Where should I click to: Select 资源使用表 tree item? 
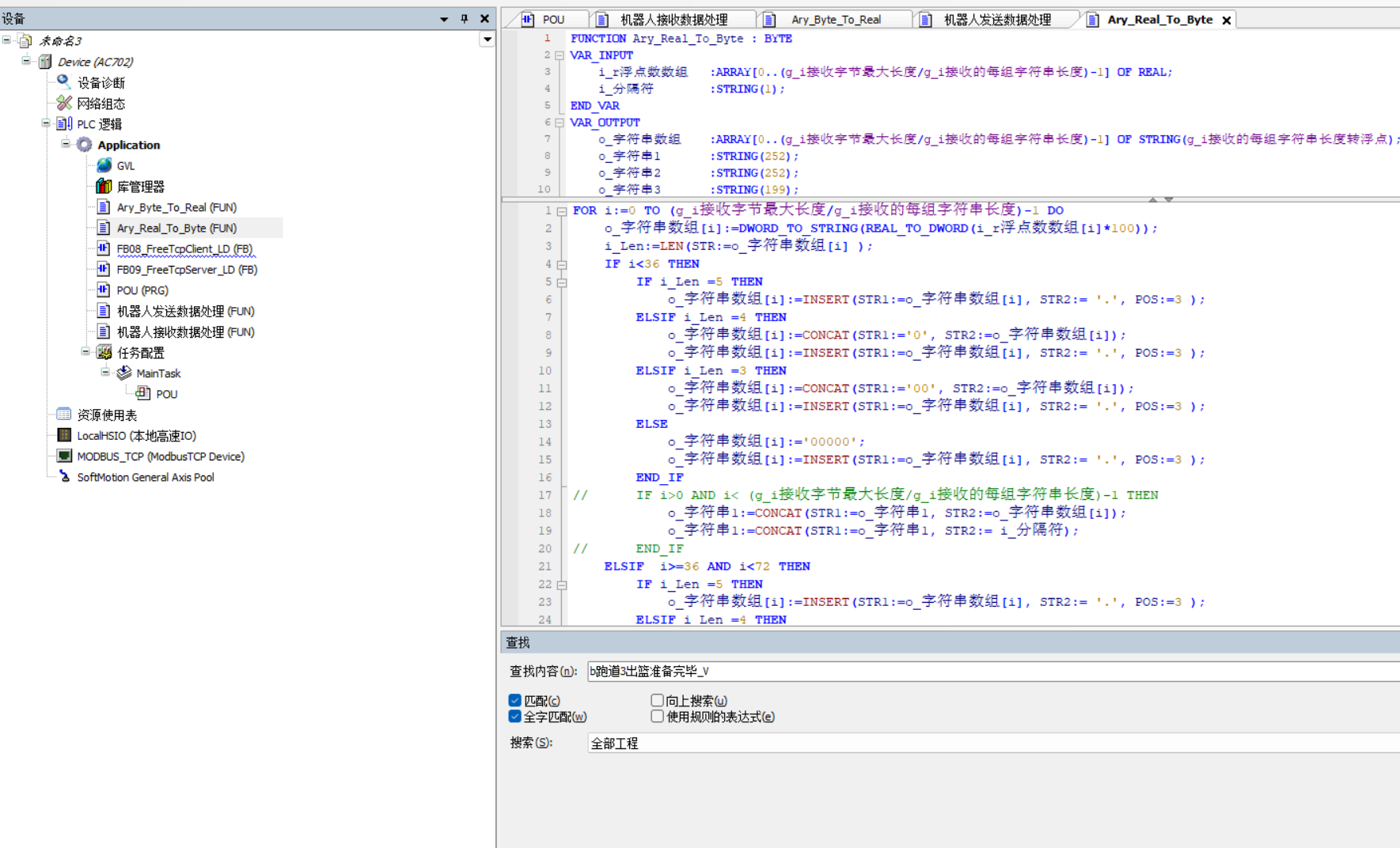[x=107, y=415]
